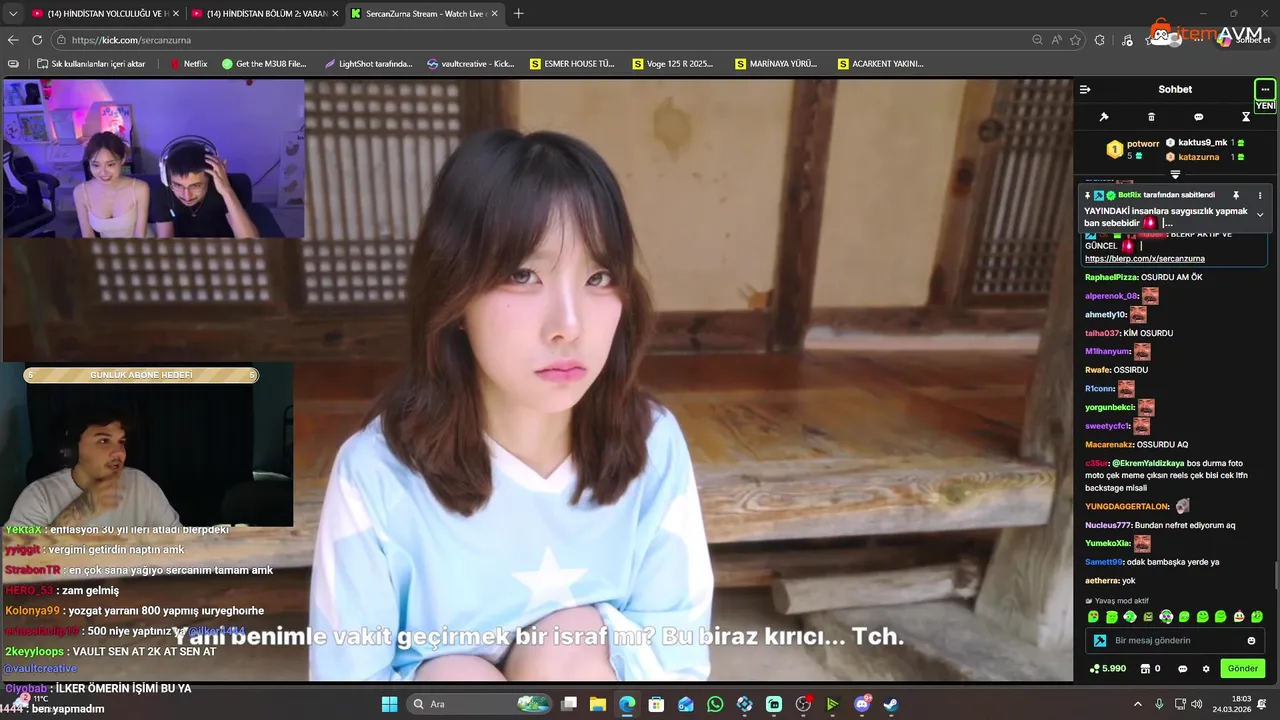The image size is (1280, 720).
Task: Expand the gift leaderboard under potworr
Action: tap(1175, 174)
